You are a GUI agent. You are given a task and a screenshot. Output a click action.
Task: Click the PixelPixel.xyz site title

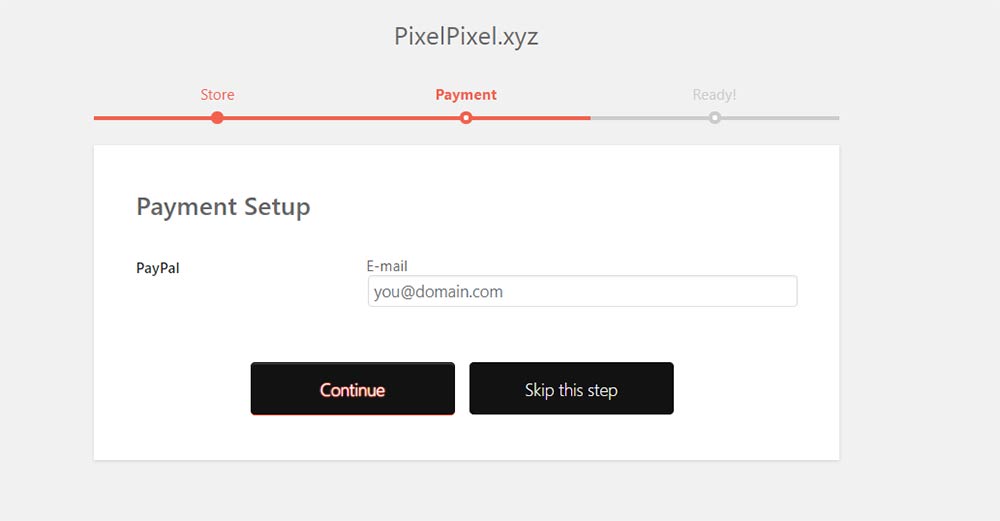466,37
